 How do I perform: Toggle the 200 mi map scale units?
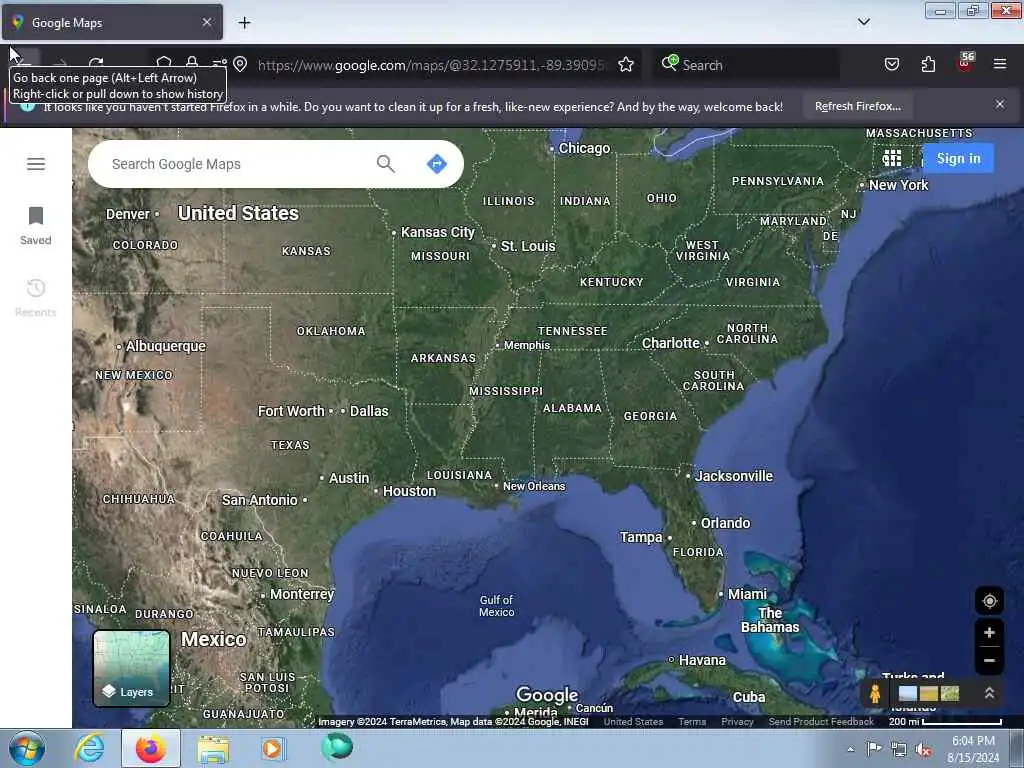[945, 722]
